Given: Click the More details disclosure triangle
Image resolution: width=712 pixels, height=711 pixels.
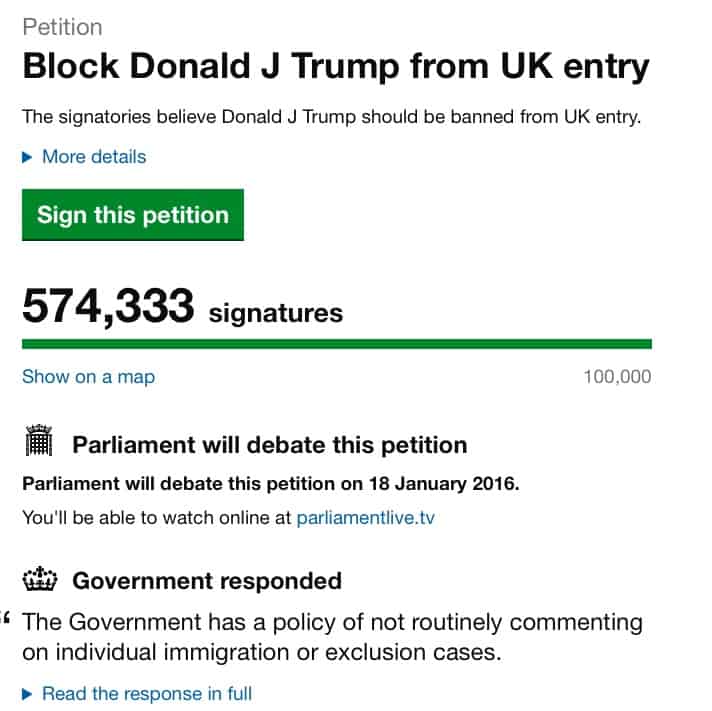Looking at the screenshot, I should [27, 157].
